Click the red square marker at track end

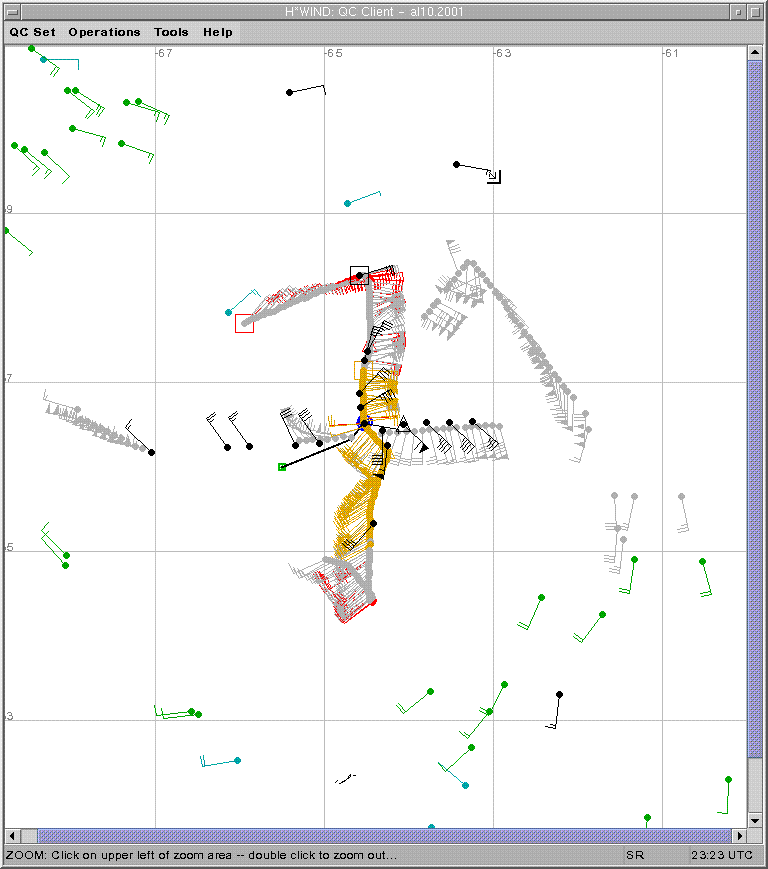[x=244, y=323]
